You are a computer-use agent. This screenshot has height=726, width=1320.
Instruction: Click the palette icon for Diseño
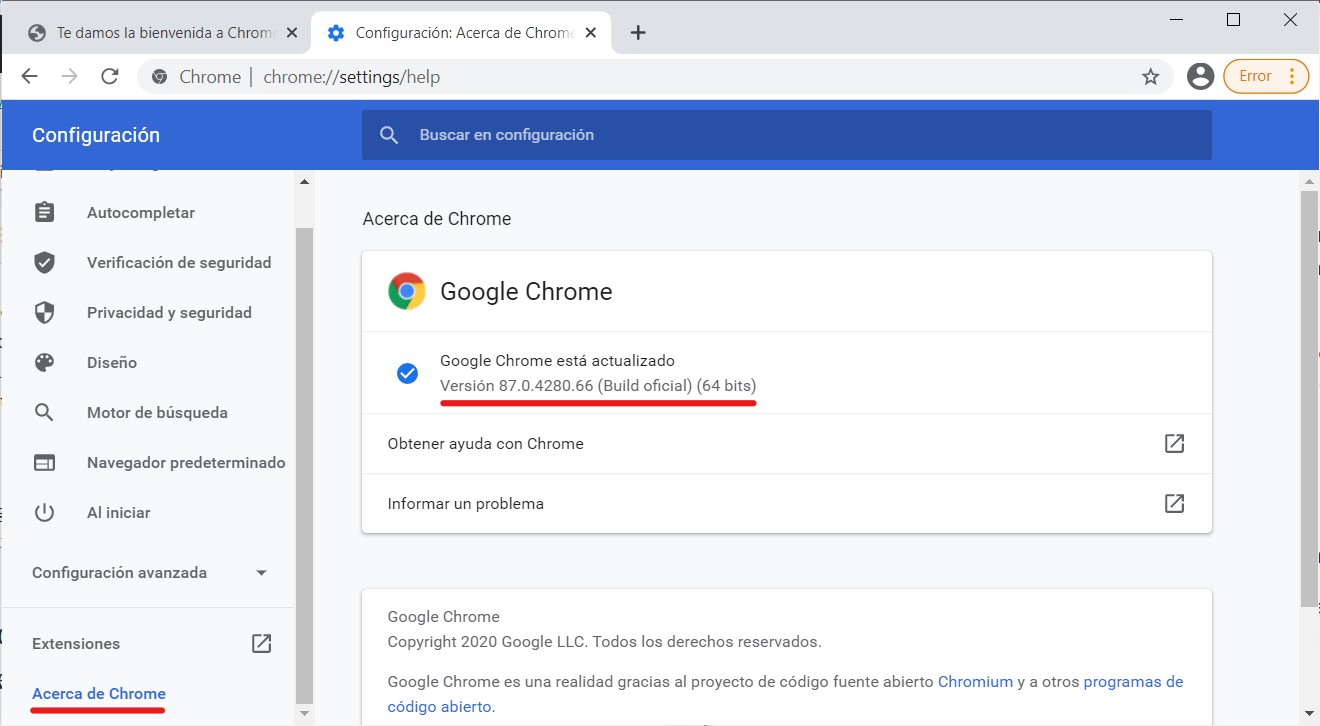click(x=44, y=362)
